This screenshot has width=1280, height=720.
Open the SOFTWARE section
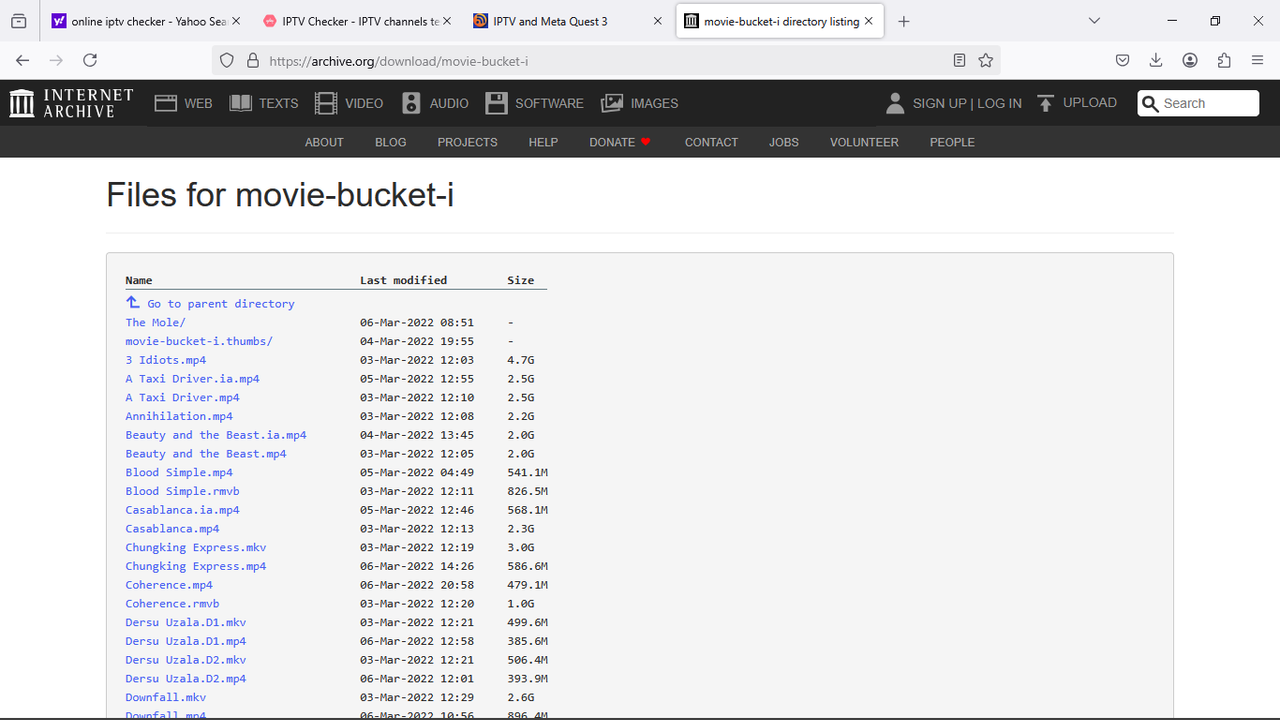(x=534, y=103)
